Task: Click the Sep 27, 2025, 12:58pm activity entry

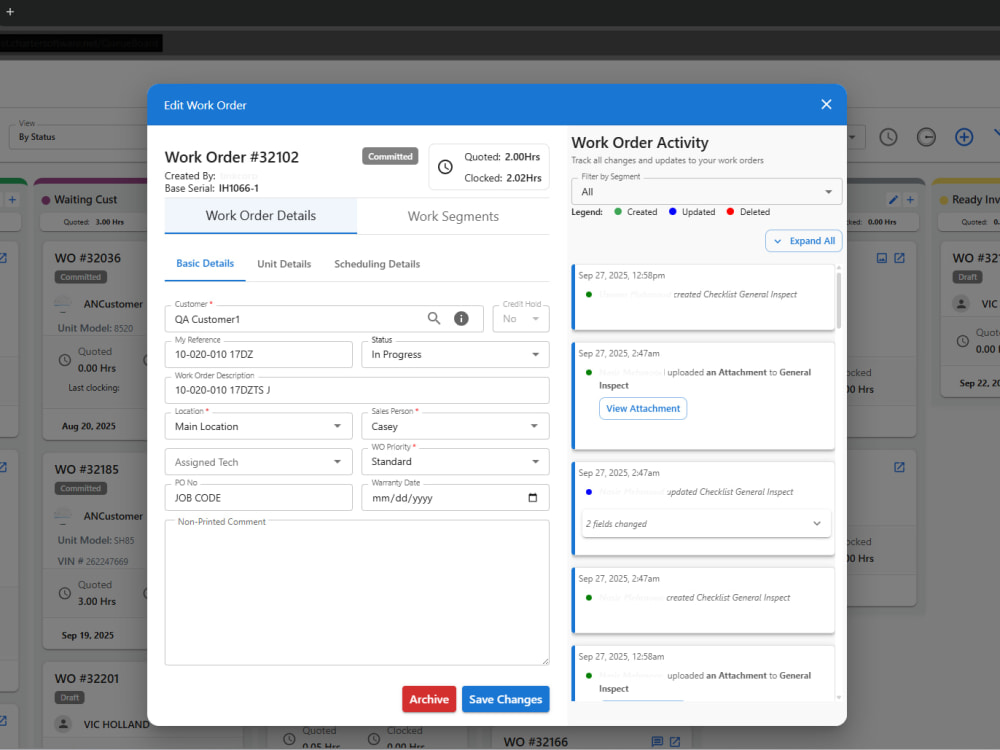Action: (704, 297)
